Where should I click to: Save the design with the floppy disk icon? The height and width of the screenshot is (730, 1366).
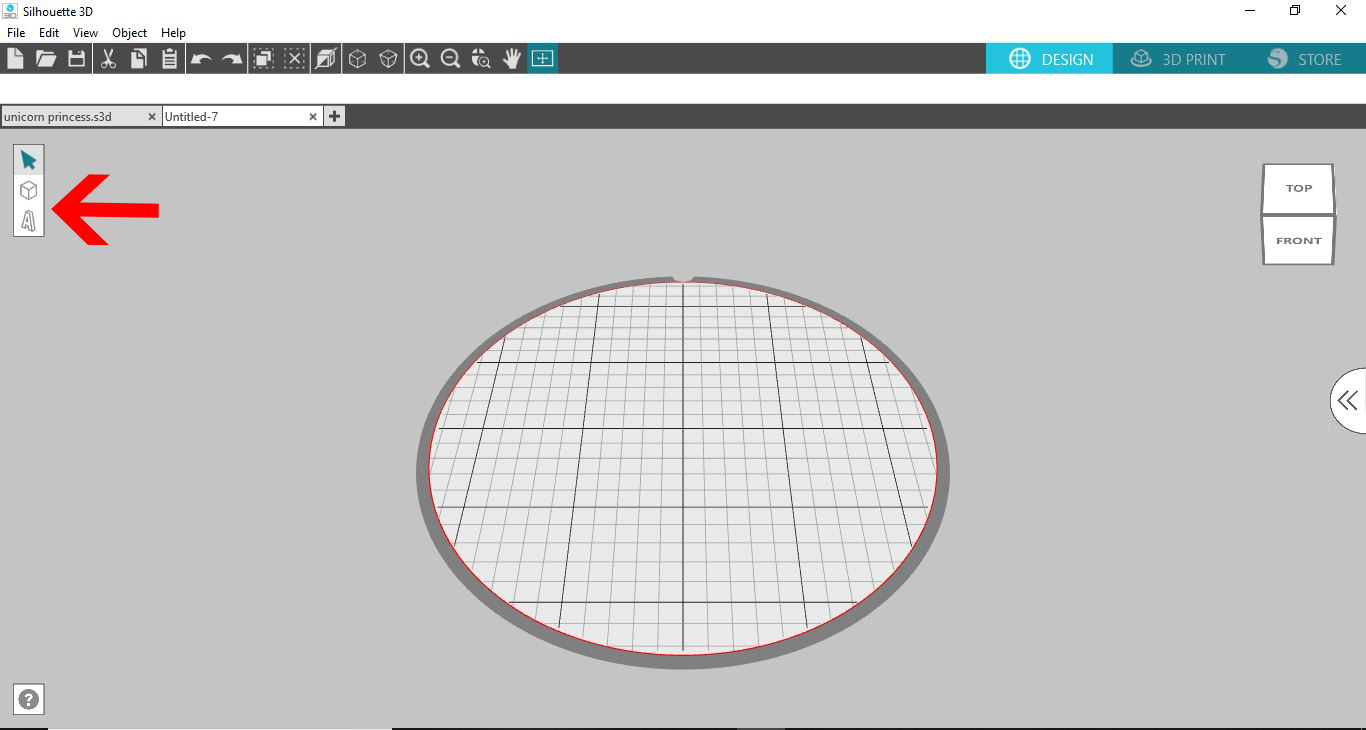pyautogui.click(x=76, y=59)
